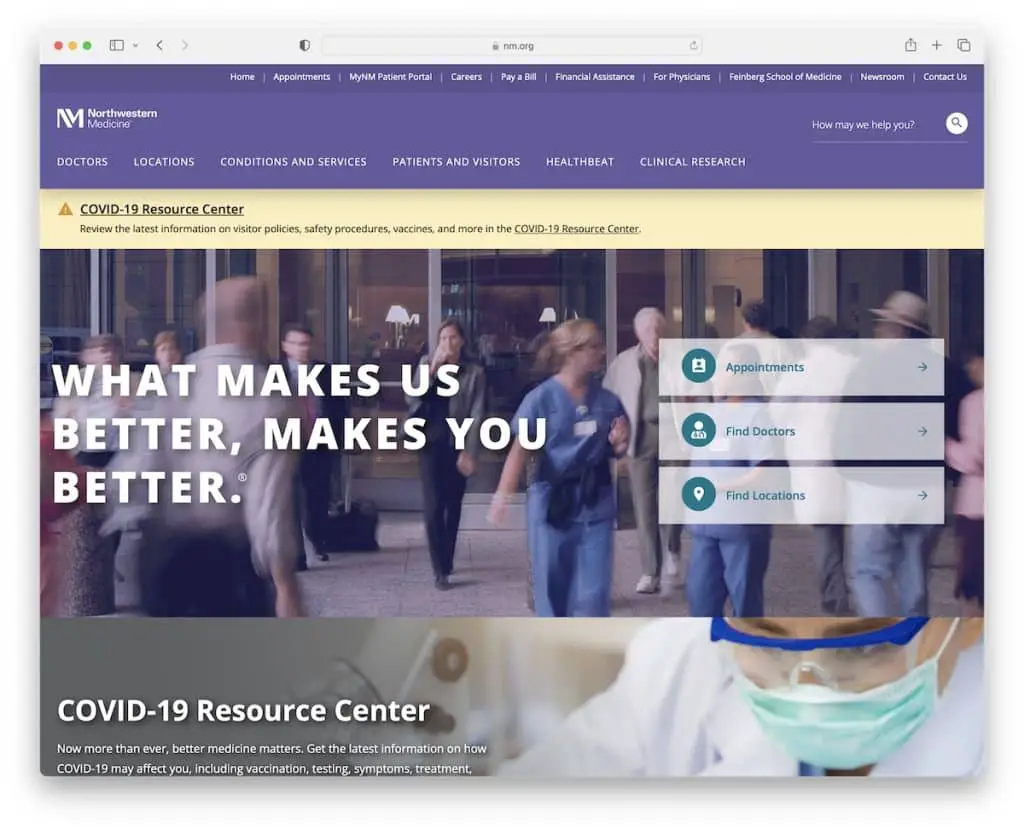The image size is (1024, 829).
Task: Click the arrow in the Find Doctors card
Action: click(922, 431)
